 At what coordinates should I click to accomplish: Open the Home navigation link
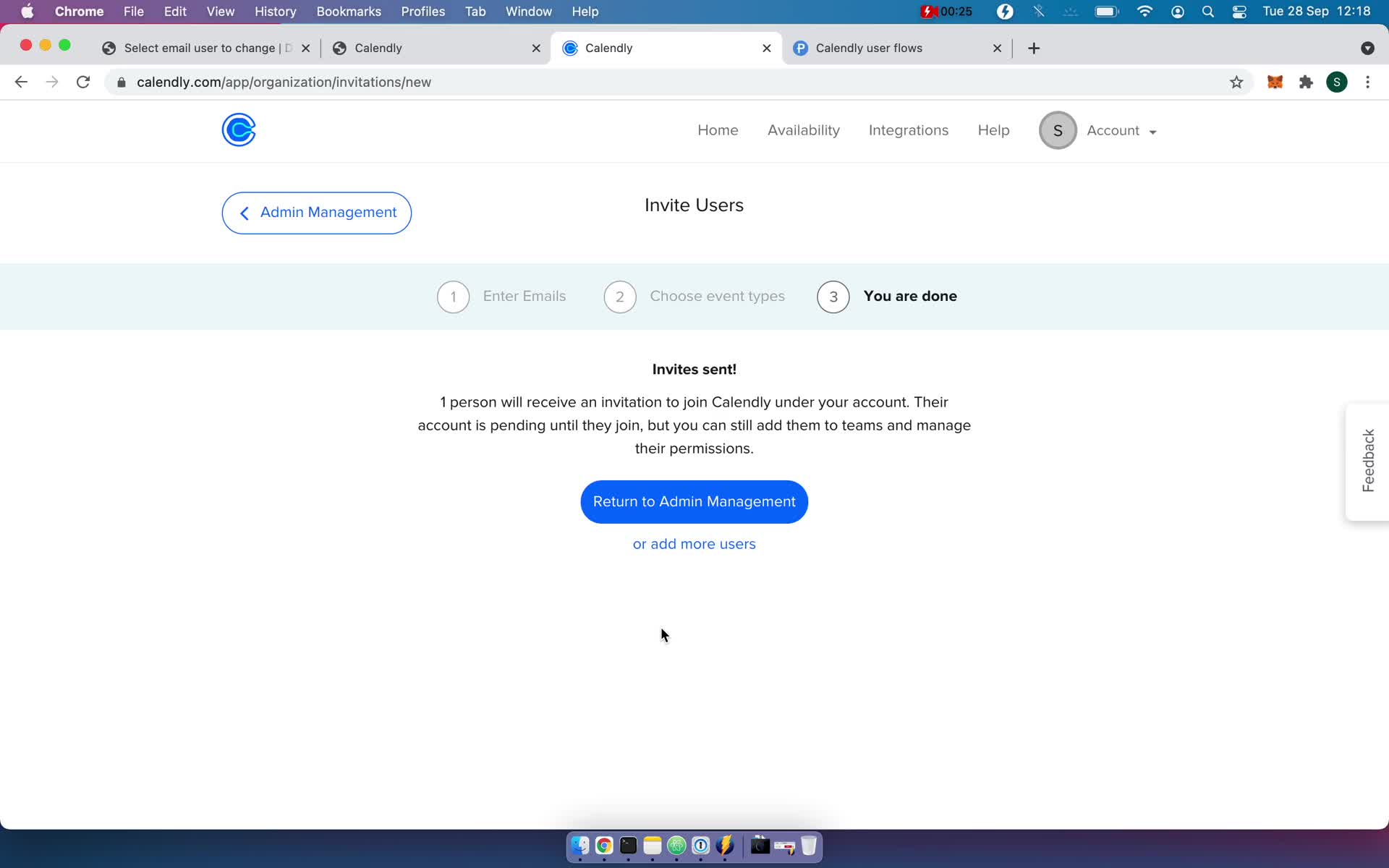[x=718, y=130]
